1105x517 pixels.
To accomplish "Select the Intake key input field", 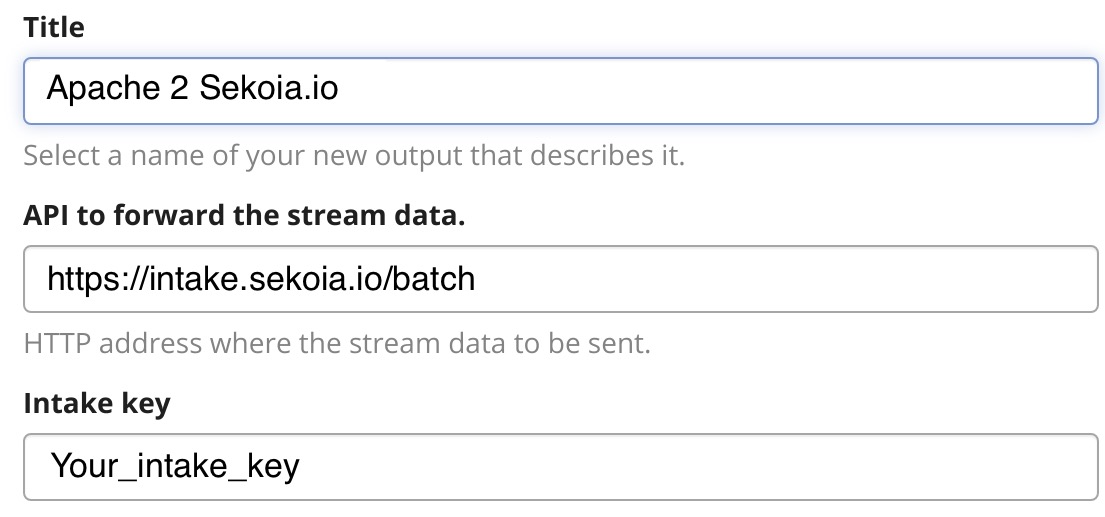I will (560, 466).
